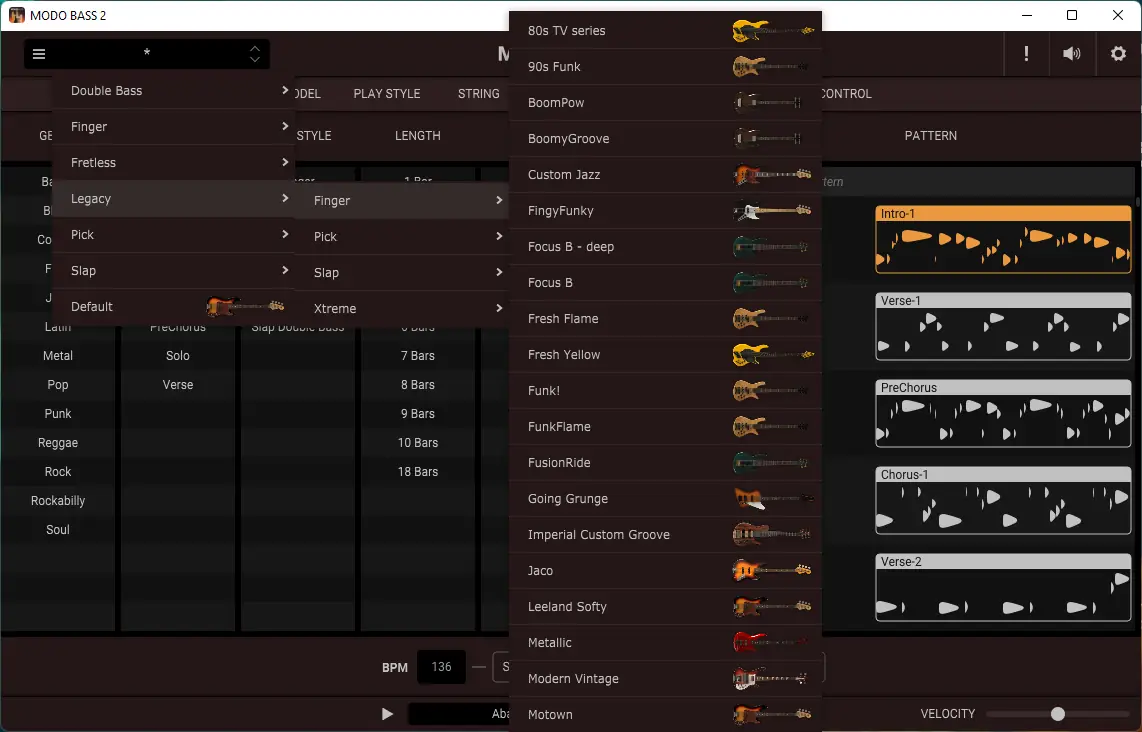Select the Fresh Flame preset

(666, 319)
